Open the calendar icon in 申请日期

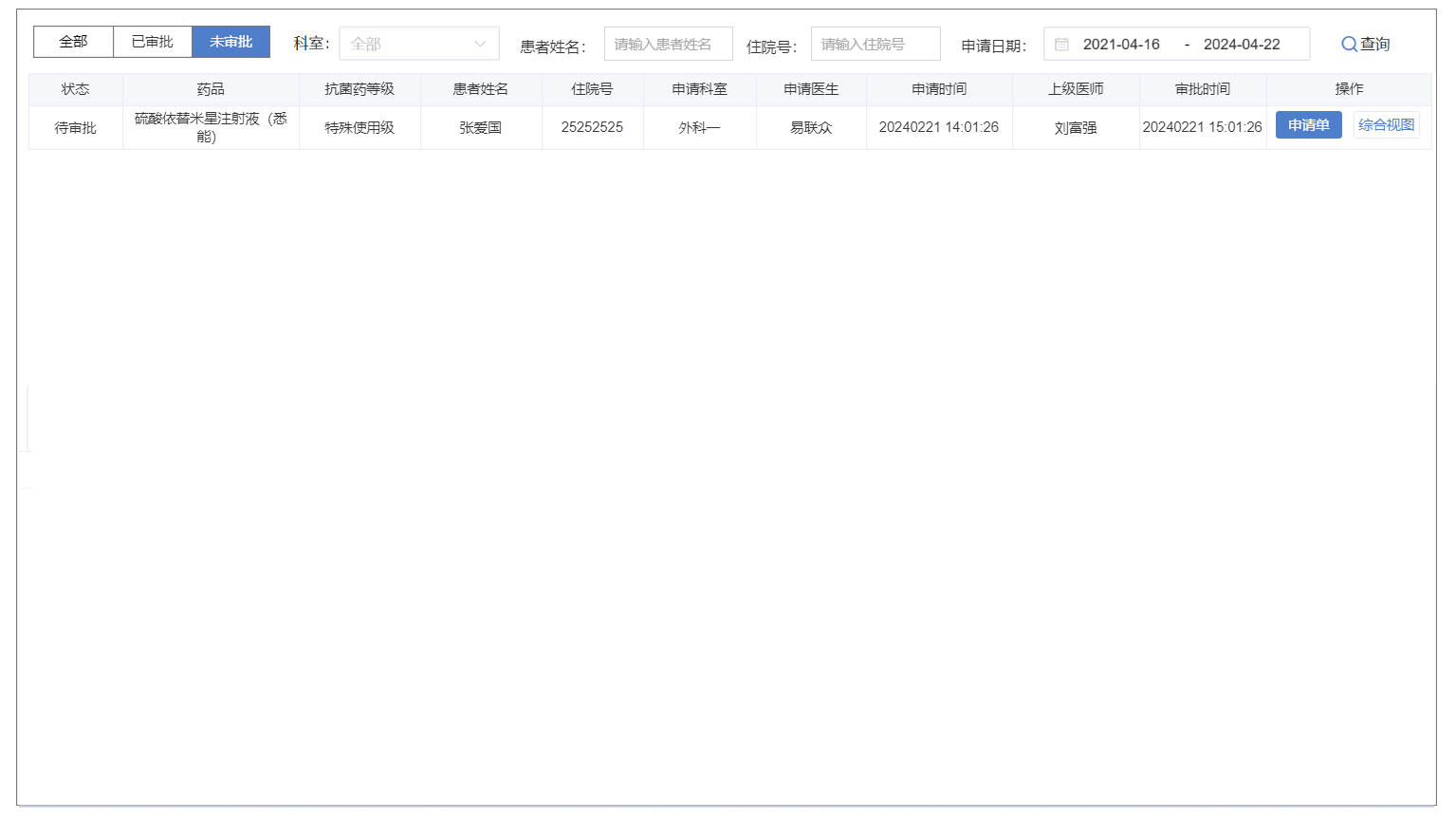(x=1061, y=45)
